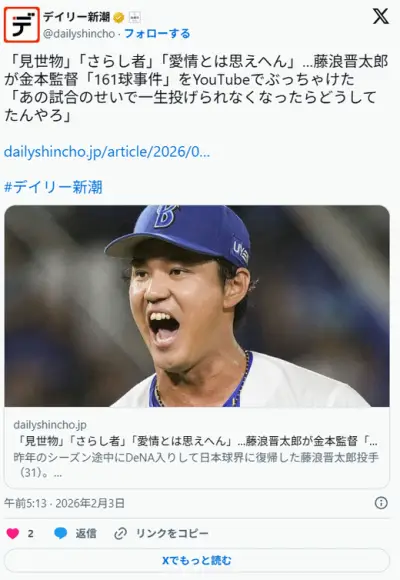Open the dailyshincho.jp/article/2026 link
This screenshot has width=400, height=580.
[107, 152]
